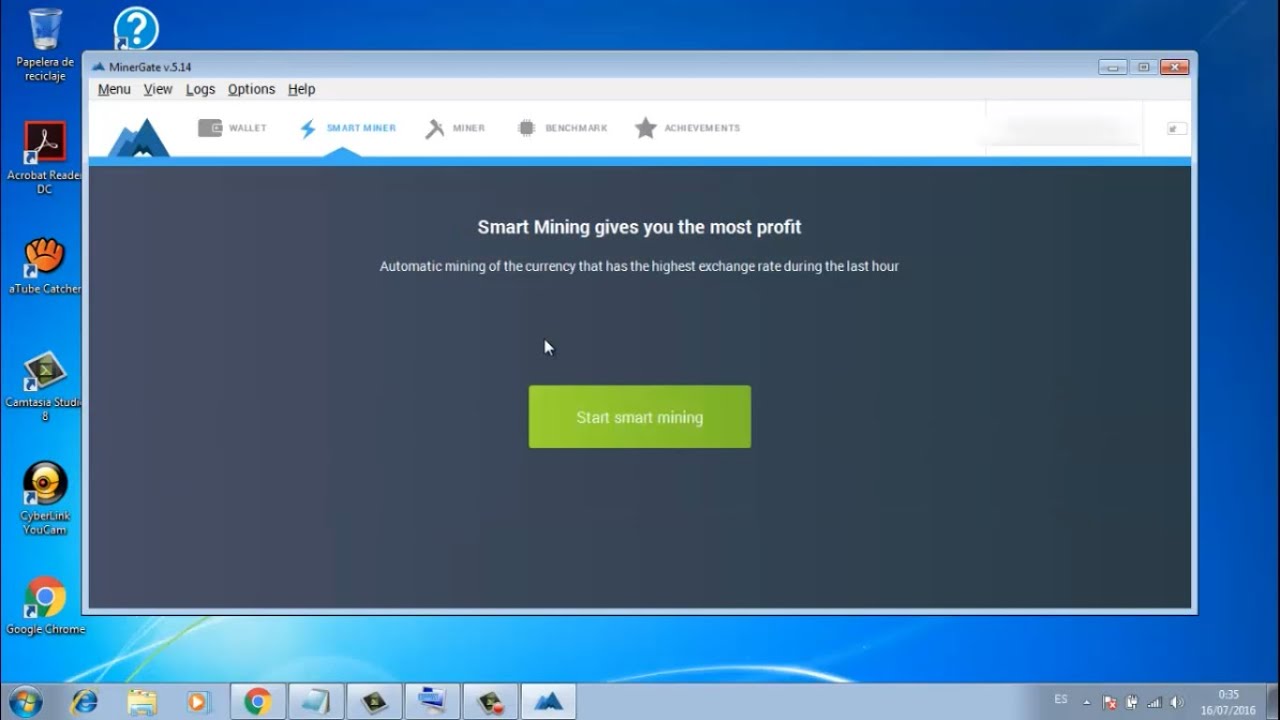Open the Achievements tab
Viewport: 1280px width, 720px height.
coord(688,128)
